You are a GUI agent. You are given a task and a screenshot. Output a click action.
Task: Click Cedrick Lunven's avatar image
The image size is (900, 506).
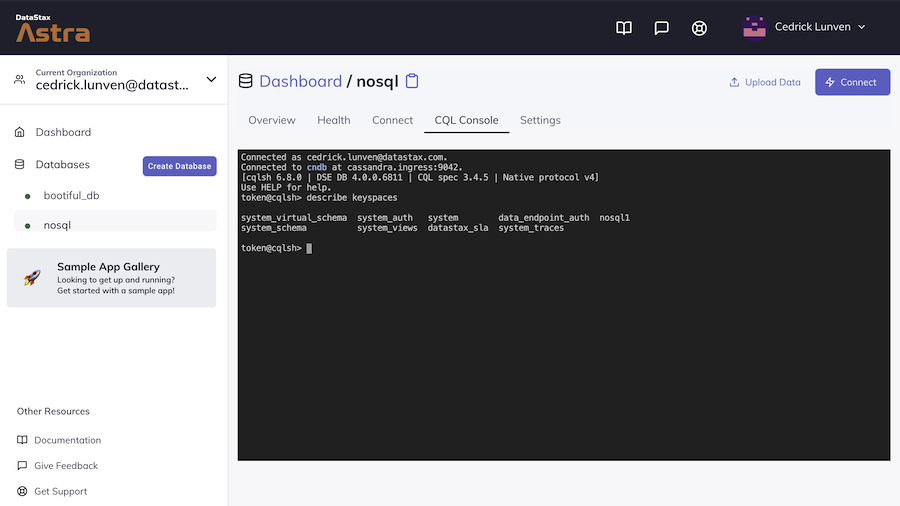point(754,28)
